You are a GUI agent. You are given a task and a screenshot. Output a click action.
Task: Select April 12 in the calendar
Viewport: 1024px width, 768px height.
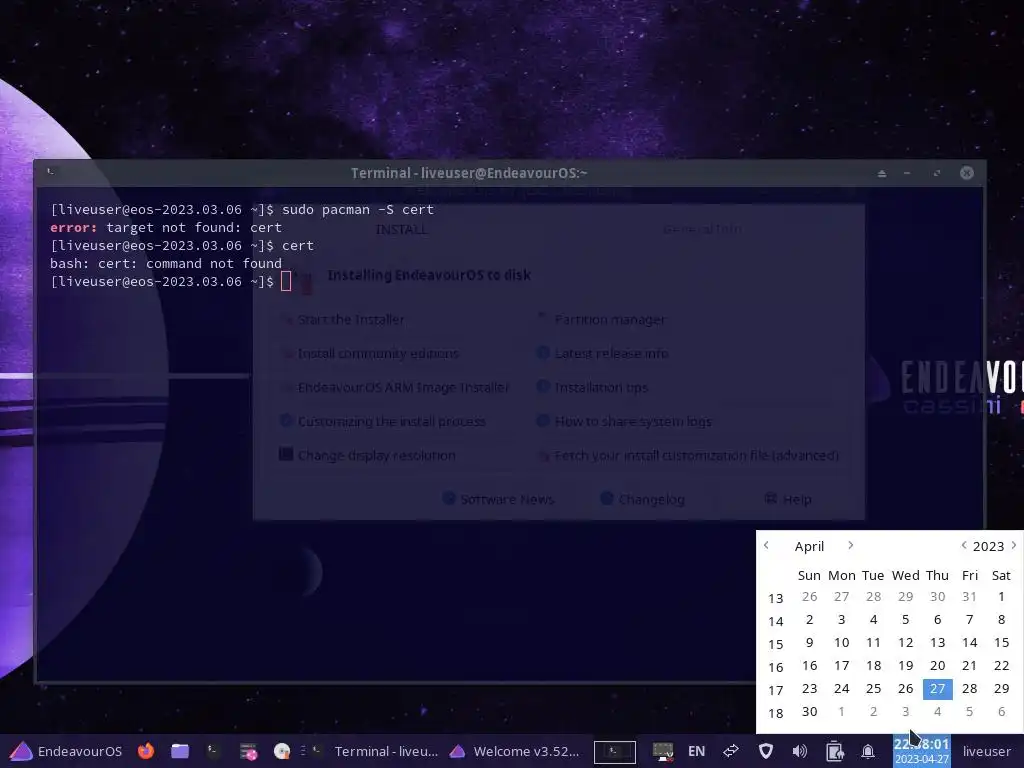pos(906,642)
